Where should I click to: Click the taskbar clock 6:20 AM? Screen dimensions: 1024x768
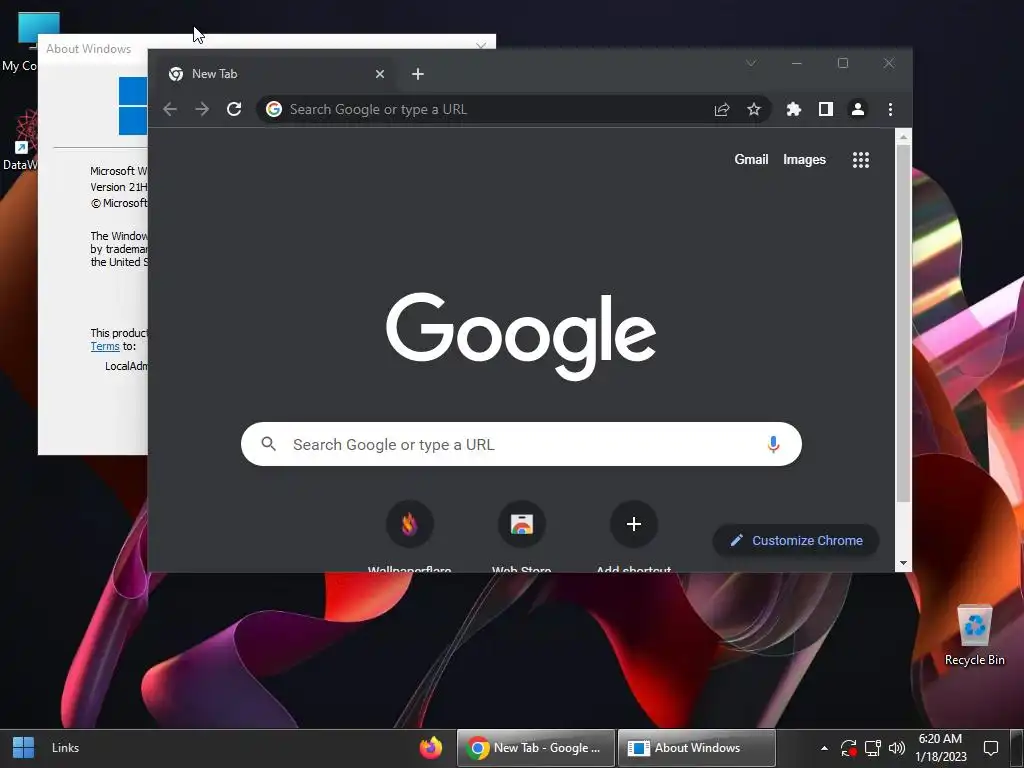tap(940, 748)
